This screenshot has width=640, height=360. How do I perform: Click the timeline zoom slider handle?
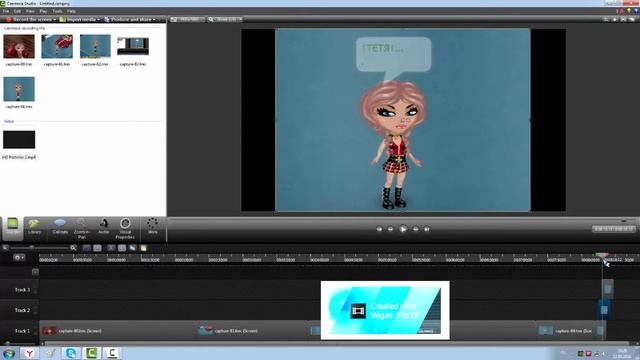tap(31, 248)
